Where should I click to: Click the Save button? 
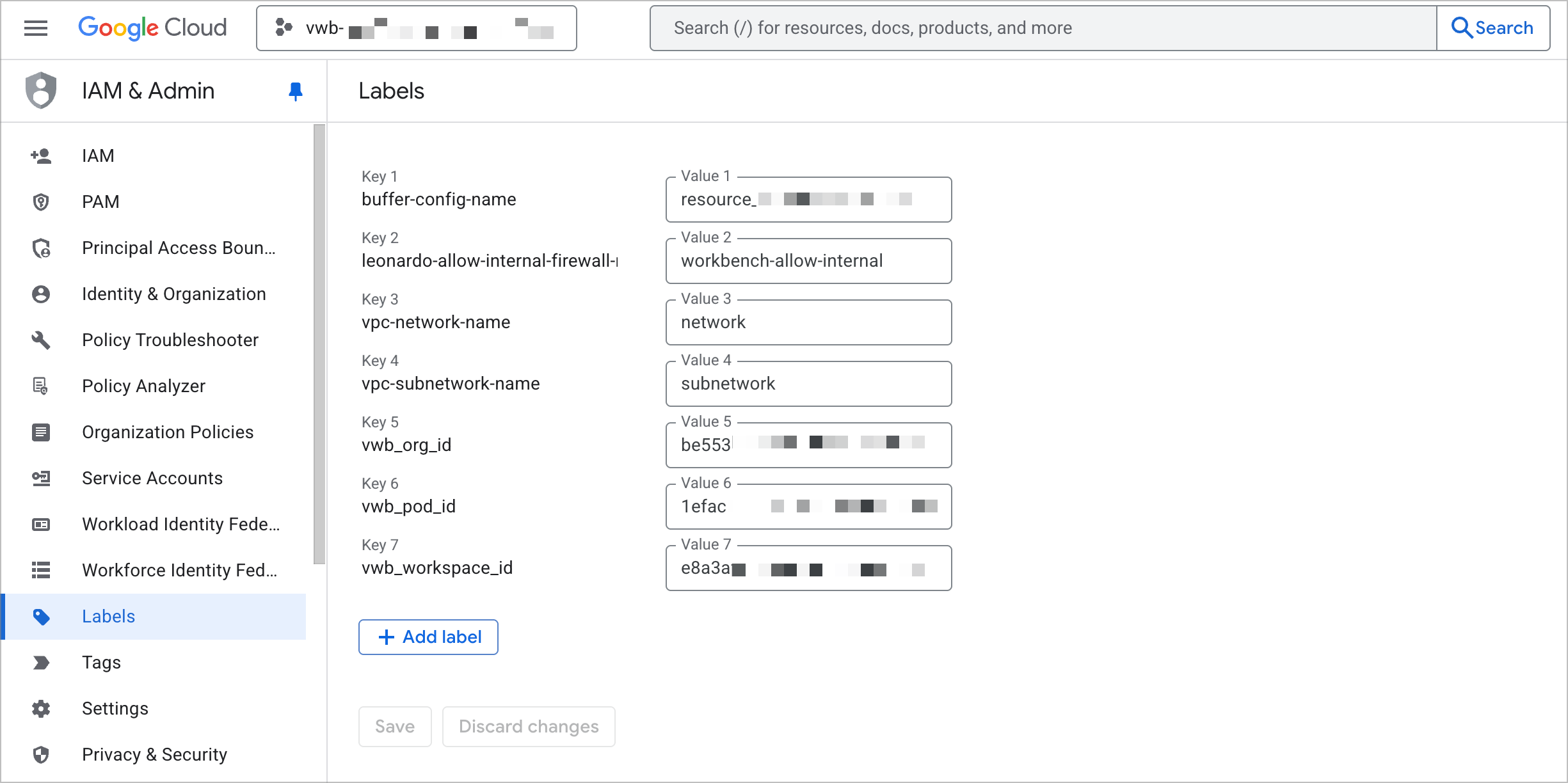click(x=395, y=726)
